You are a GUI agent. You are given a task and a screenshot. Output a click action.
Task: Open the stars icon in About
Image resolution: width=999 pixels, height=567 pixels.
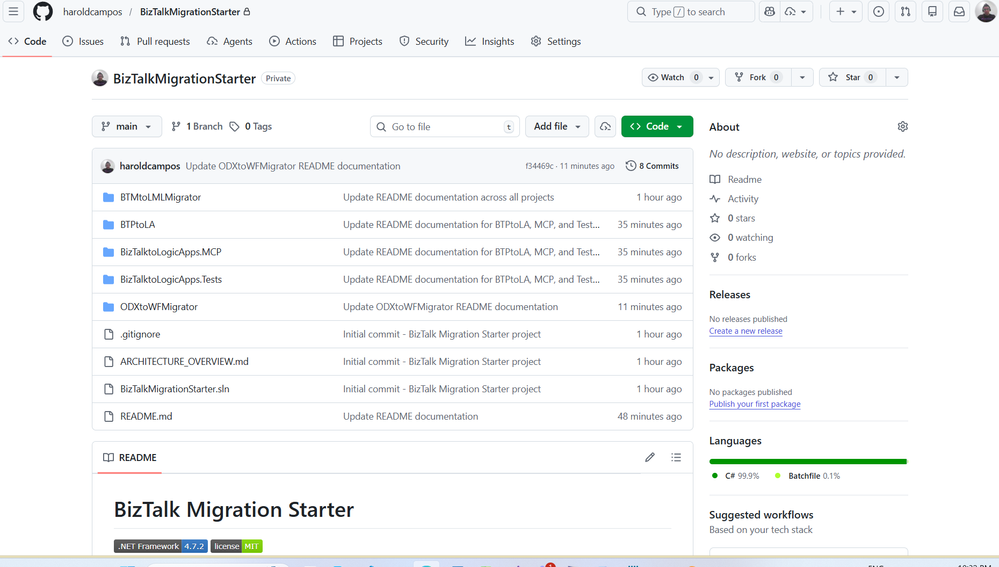point(715,218)
